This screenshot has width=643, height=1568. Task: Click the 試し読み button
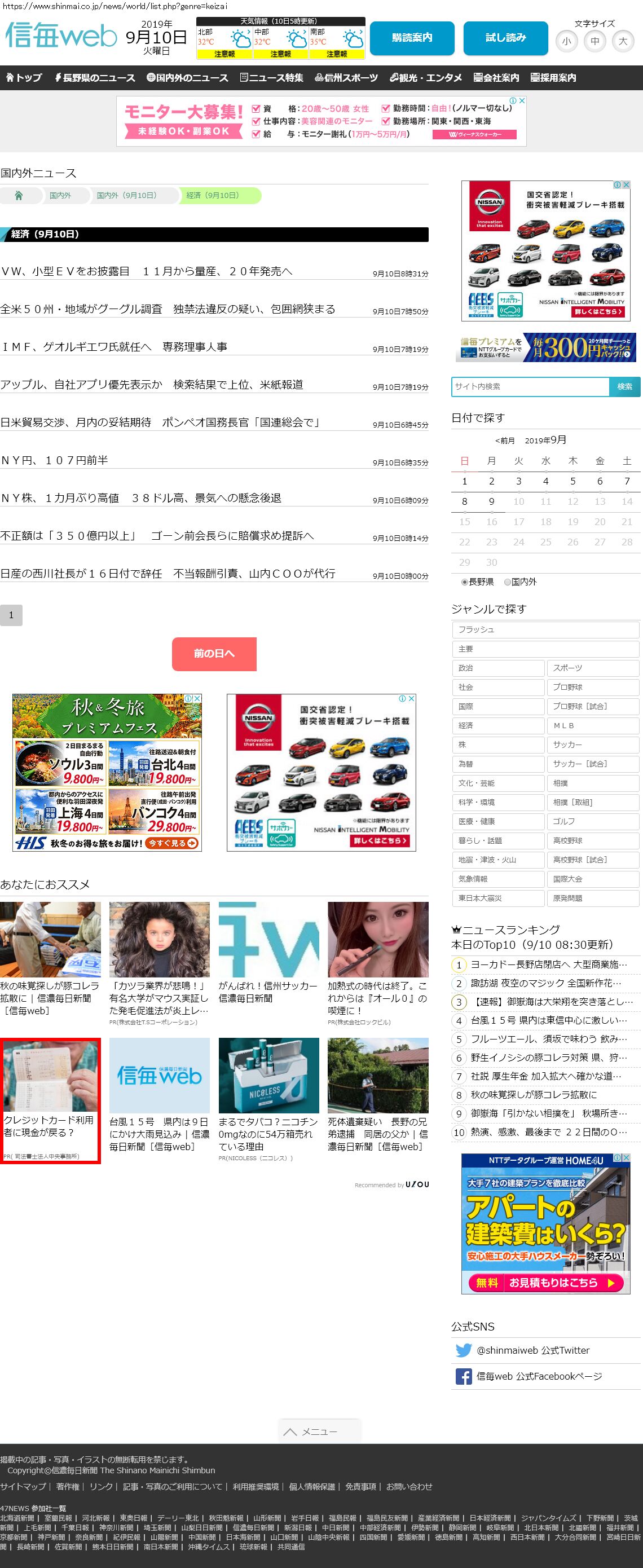coord(505,38)
